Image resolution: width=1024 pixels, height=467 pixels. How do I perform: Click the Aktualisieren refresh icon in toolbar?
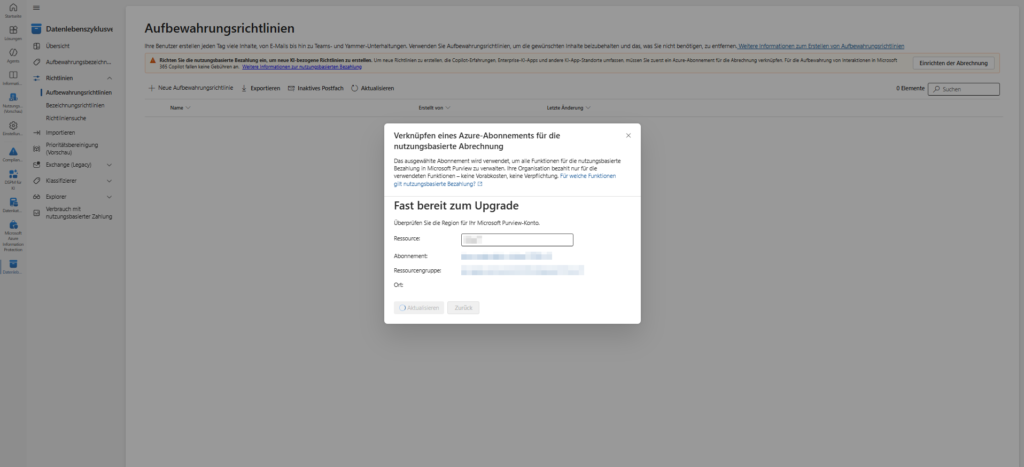(354, 89)
